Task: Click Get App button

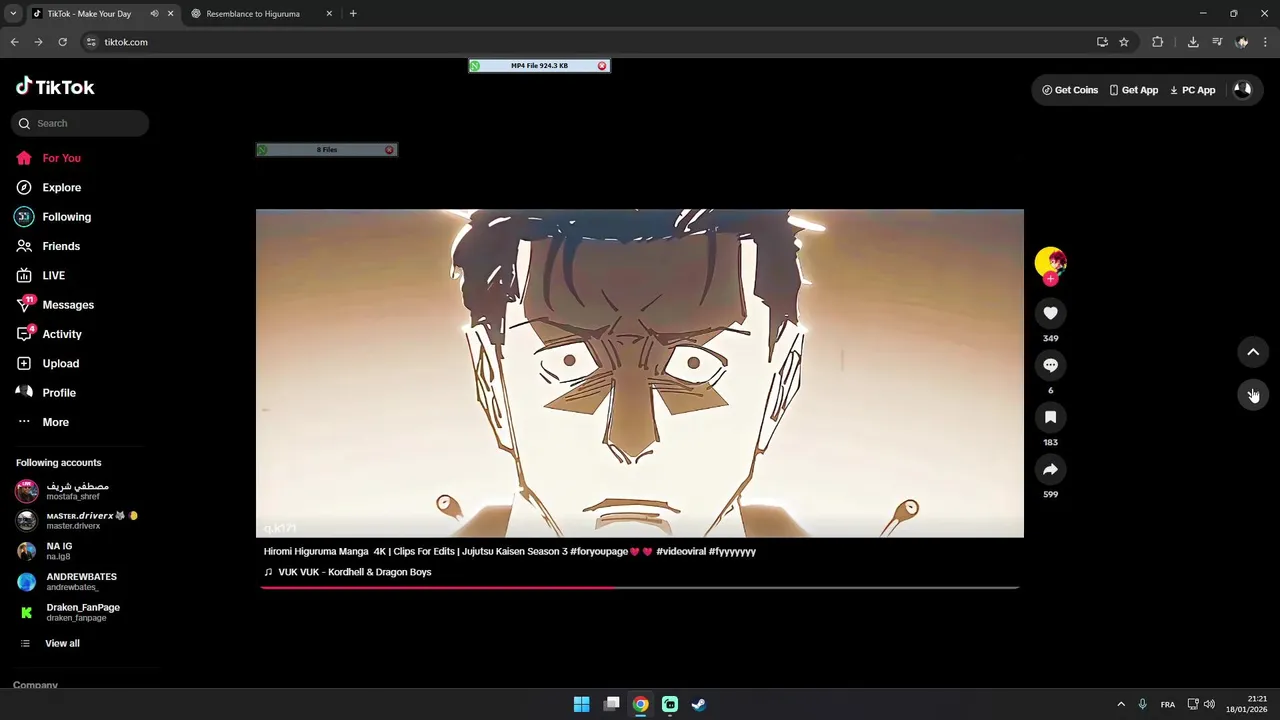Action: [1133, 90]
